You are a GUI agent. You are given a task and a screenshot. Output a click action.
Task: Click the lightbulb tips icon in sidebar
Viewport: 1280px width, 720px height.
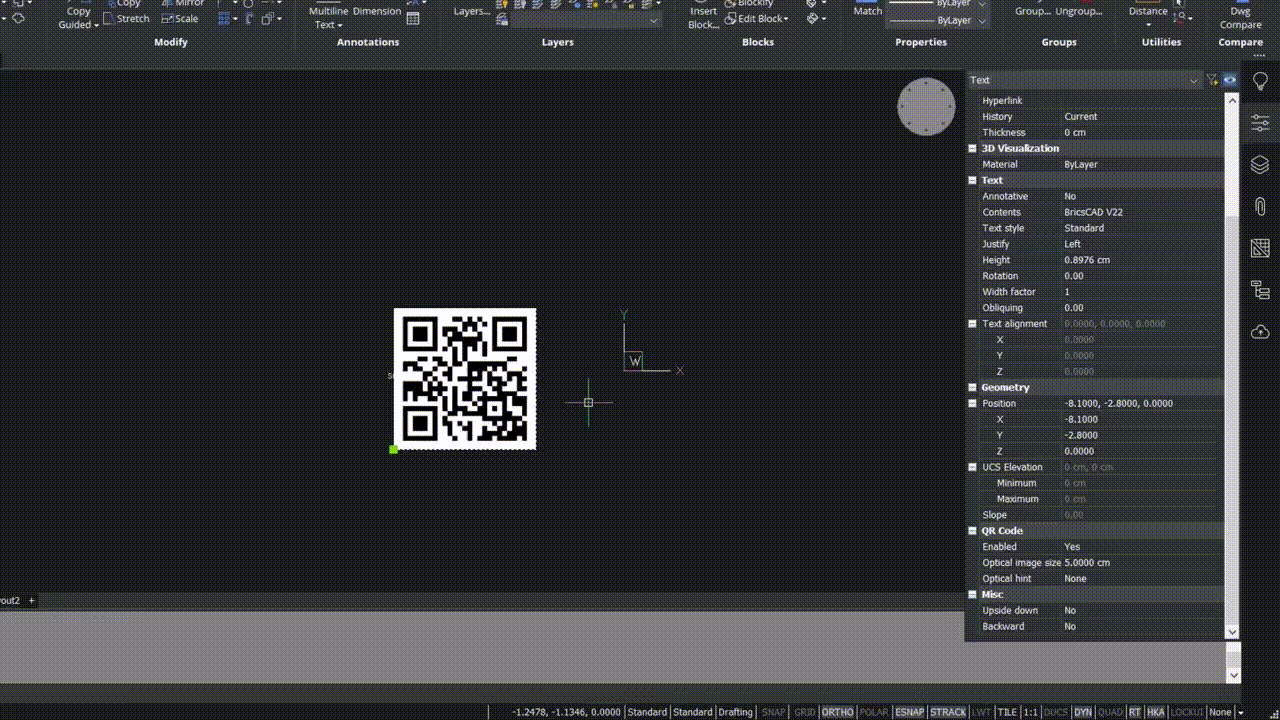[x=1260, y=81]
